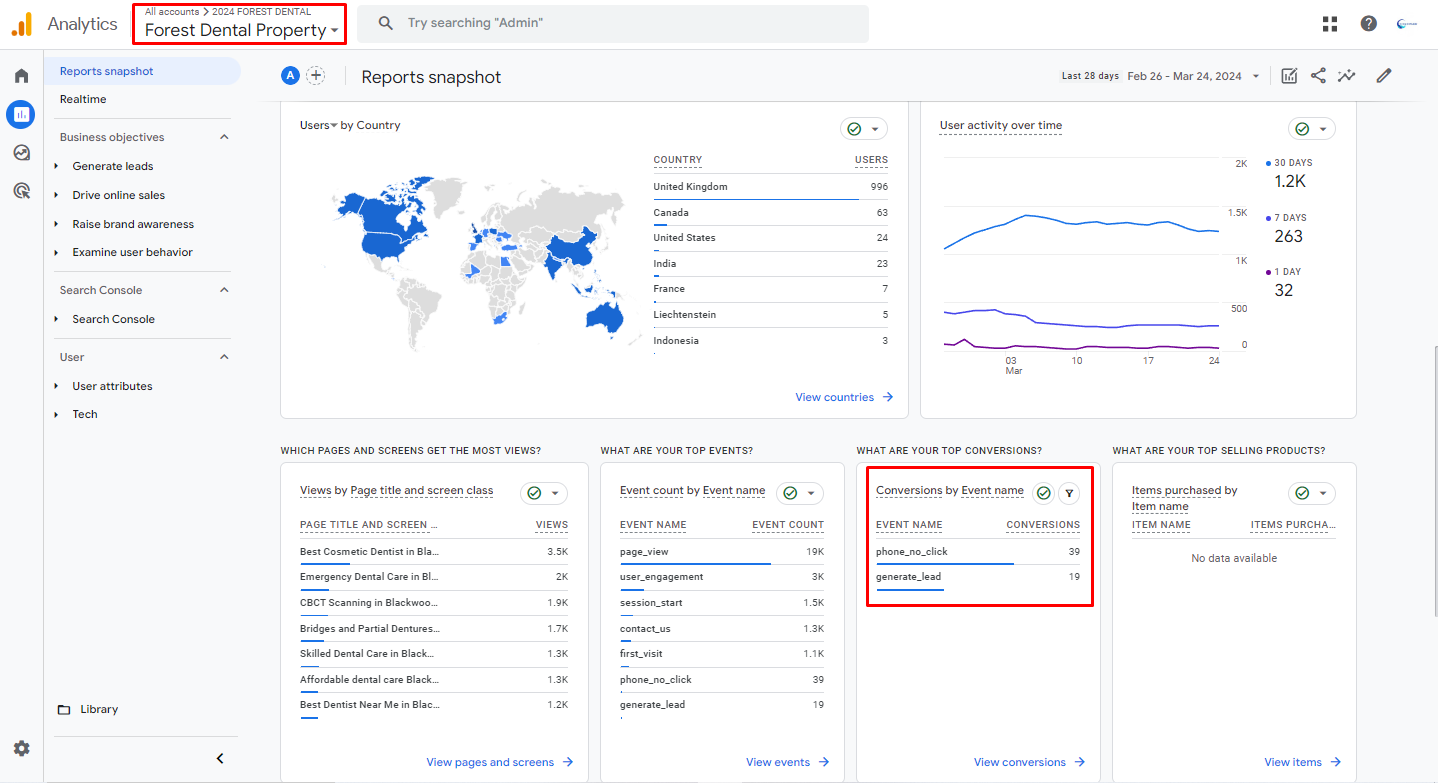1438x783 pixels.
Task: Open Users by Country data quality dropdown
Action: pyautogui.click(x=864, y=129)
